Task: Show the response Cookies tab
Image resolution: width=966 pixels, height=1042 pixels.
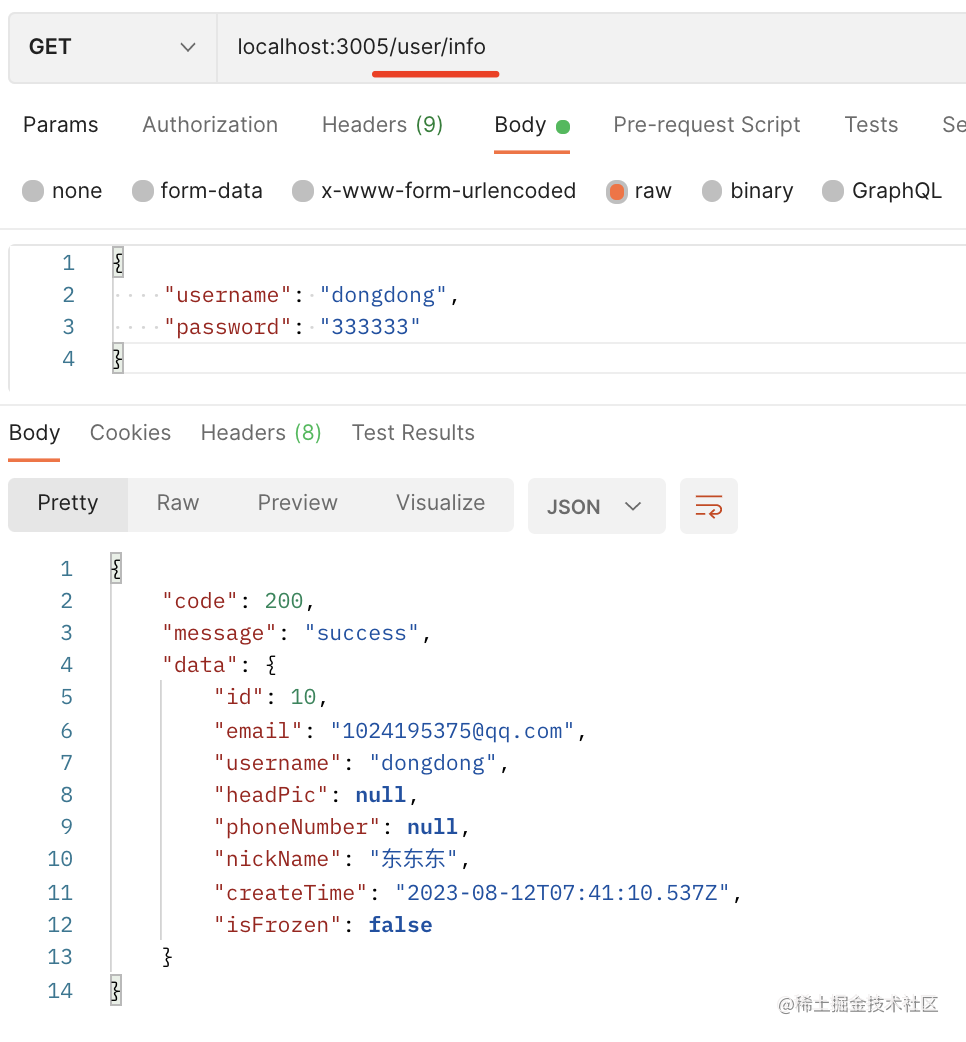Action: point(130,433)
